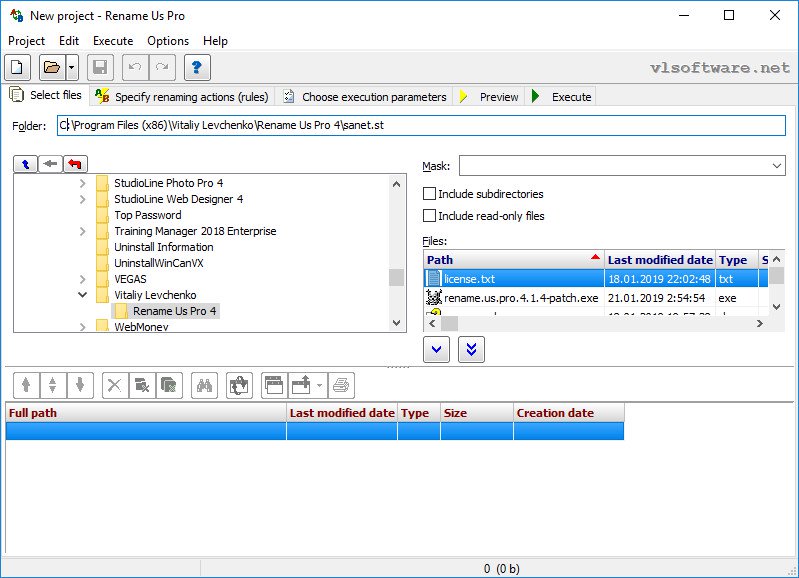Sort bottom list by Size header
The width and height of the screenshot is (799, 578).
tap(476, 413)
